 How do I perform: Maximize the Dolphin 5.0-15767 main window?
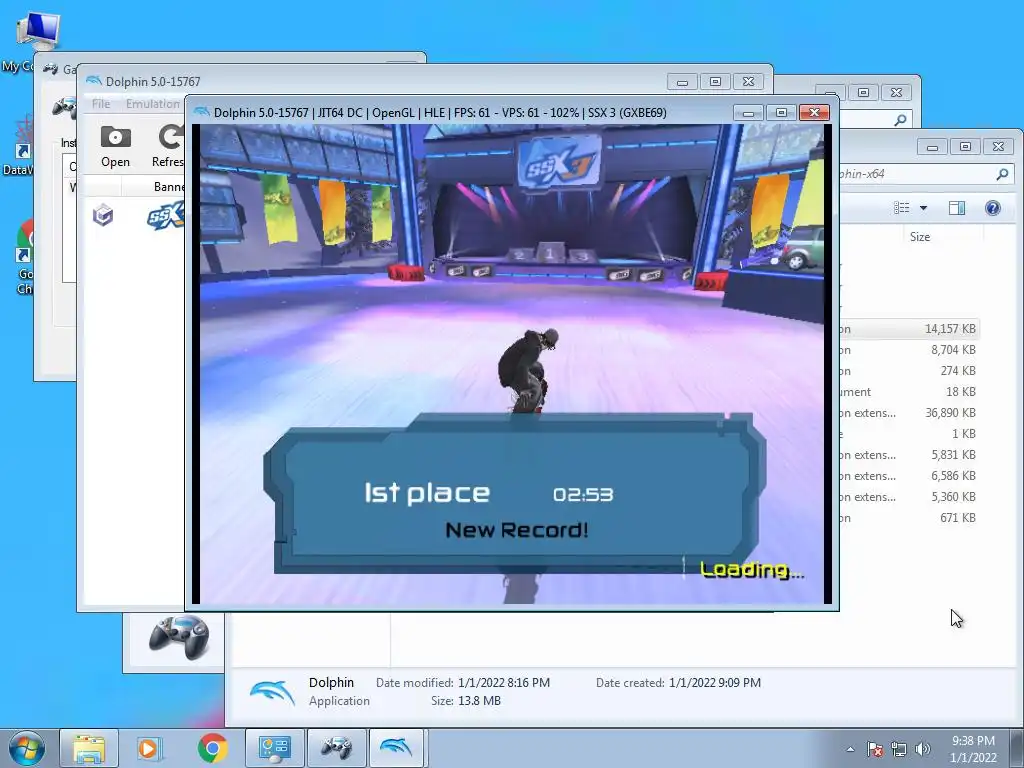pos(716,82)
